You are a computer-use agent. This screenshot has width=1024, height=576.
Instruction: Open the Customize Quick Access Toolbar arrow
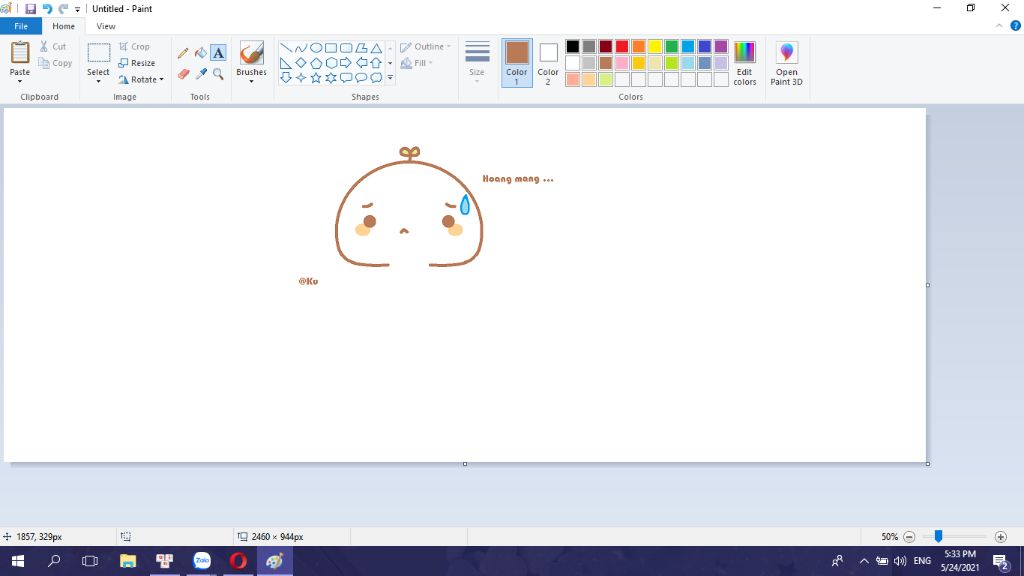pyautogui.click(x=77, y=9)
